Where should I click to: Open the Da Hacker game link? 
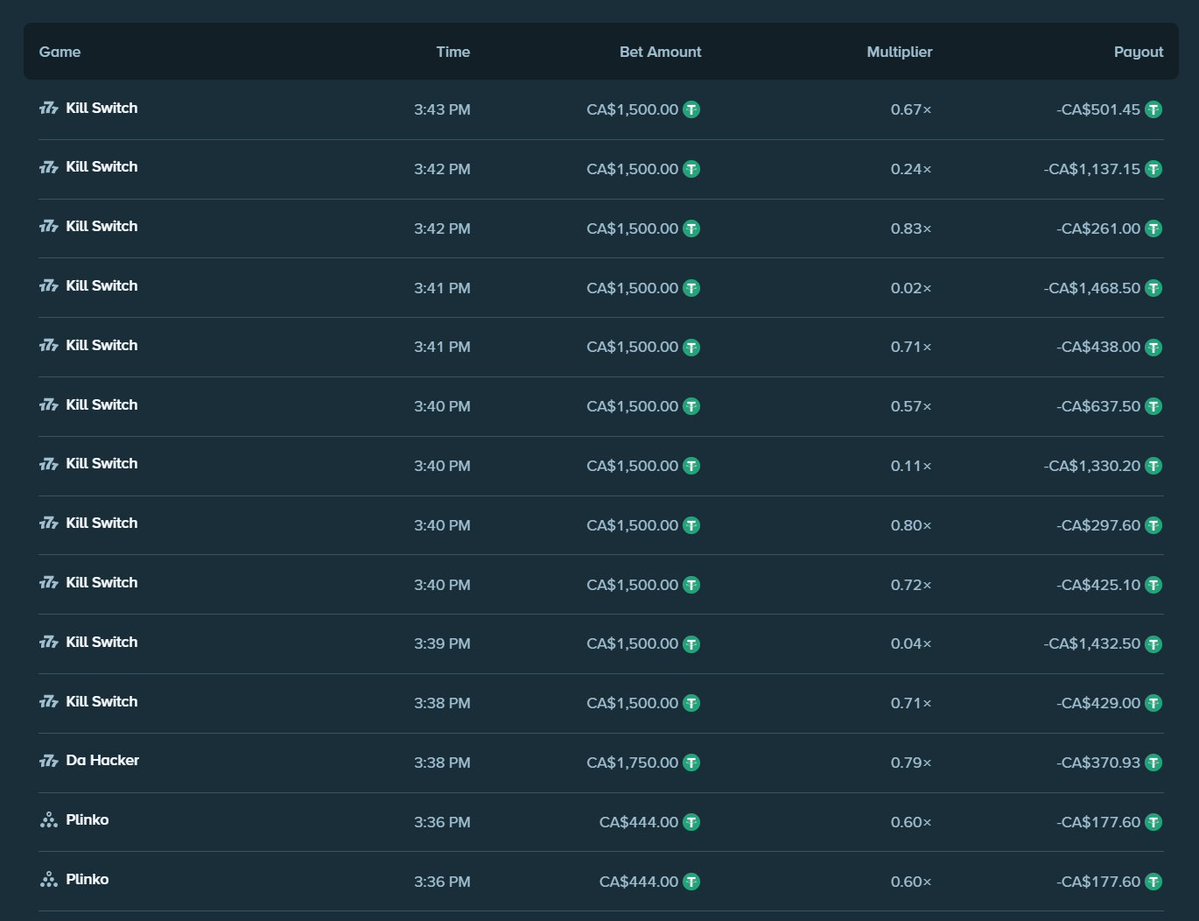pyautogui.click(x=102, y=760)
